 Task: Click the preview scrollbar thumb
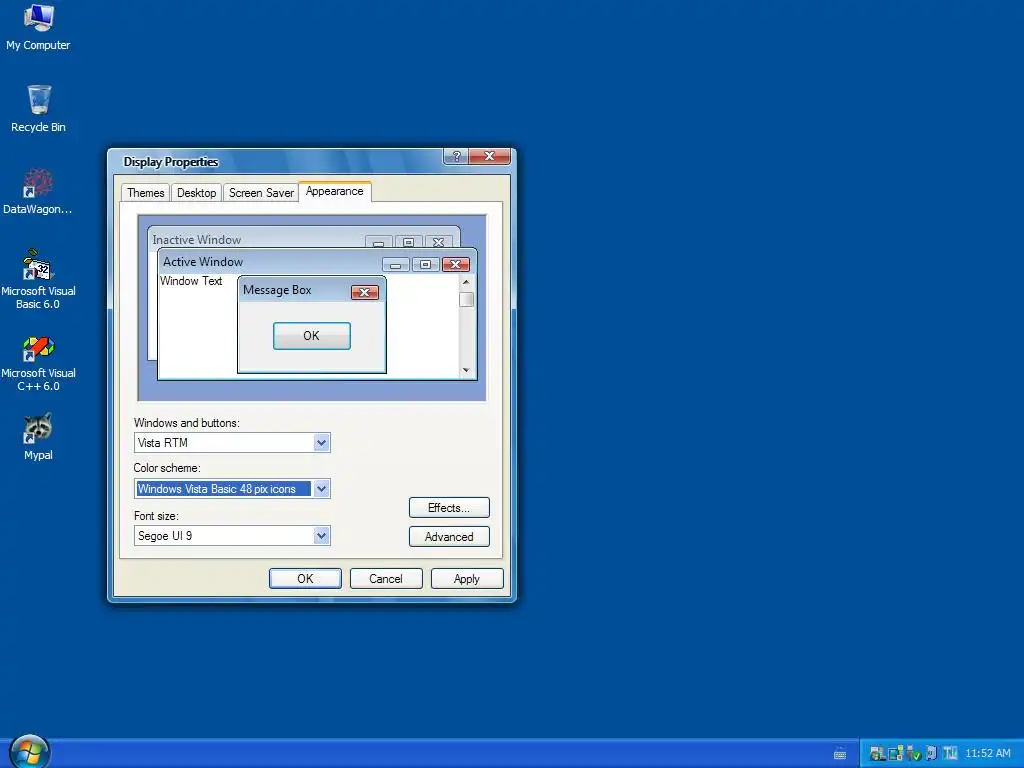click(466, 299)
